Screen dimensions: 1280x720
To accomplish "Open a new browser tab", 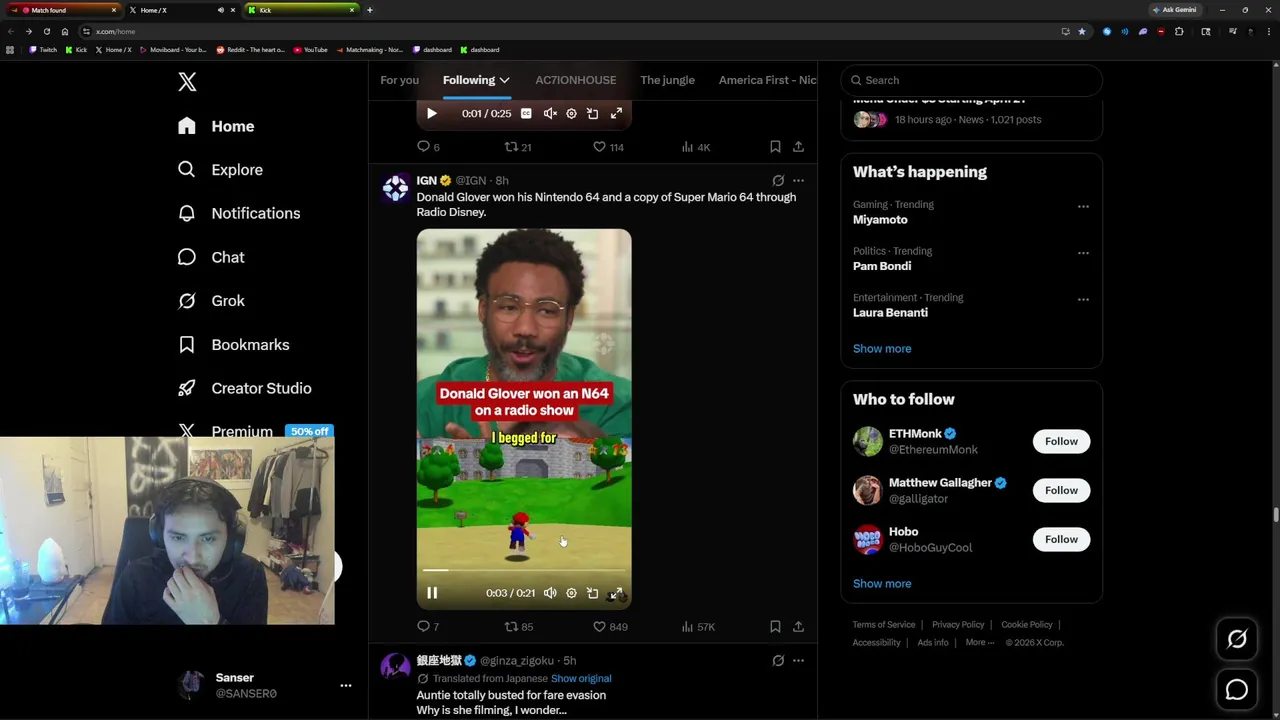I will click(x=370, y=10).
